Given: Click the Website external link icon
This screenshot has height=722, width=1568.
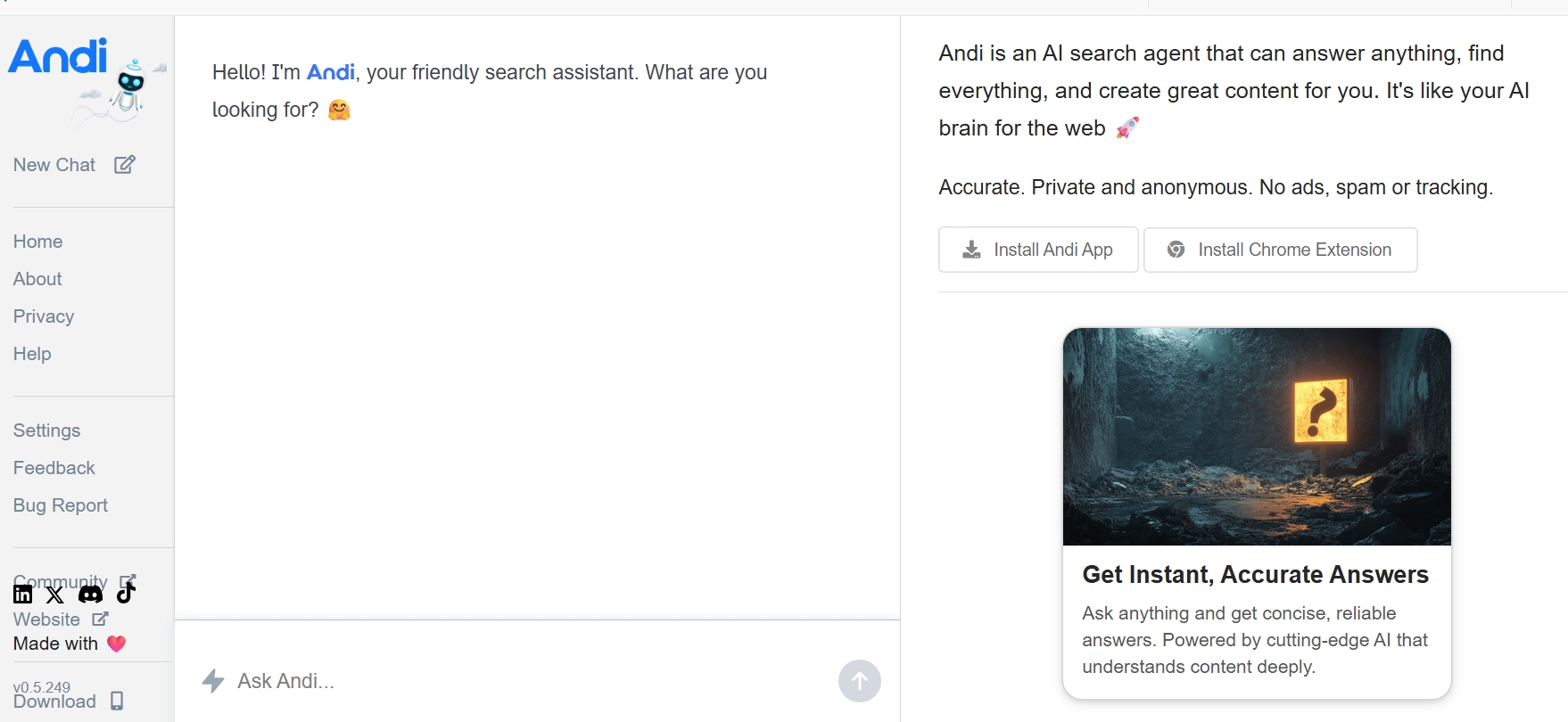Looking at the screenshot, I should 100,619.
